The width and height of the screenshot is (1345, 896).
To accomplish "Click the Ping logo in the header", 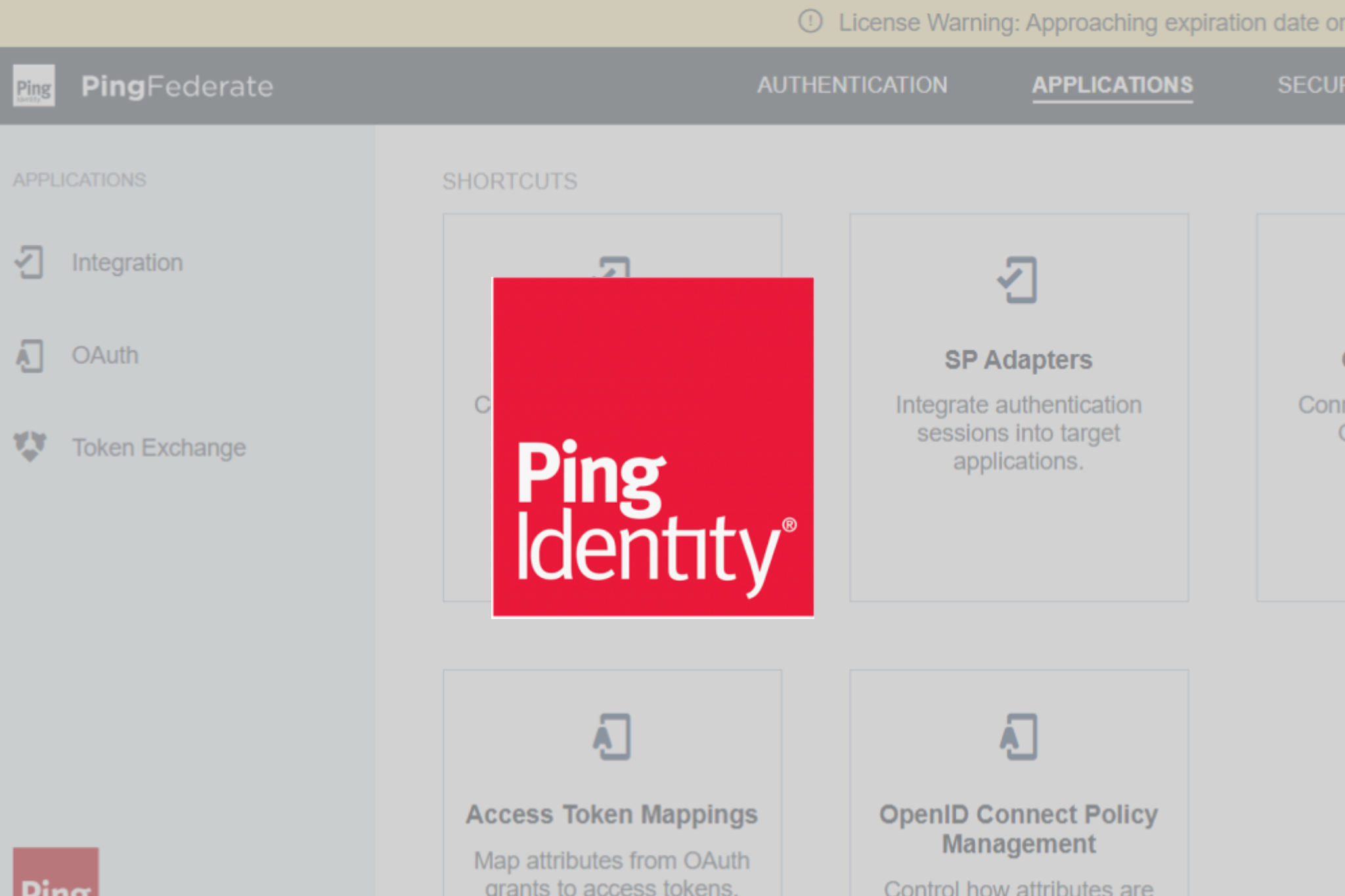I will (x=33, y=86).
